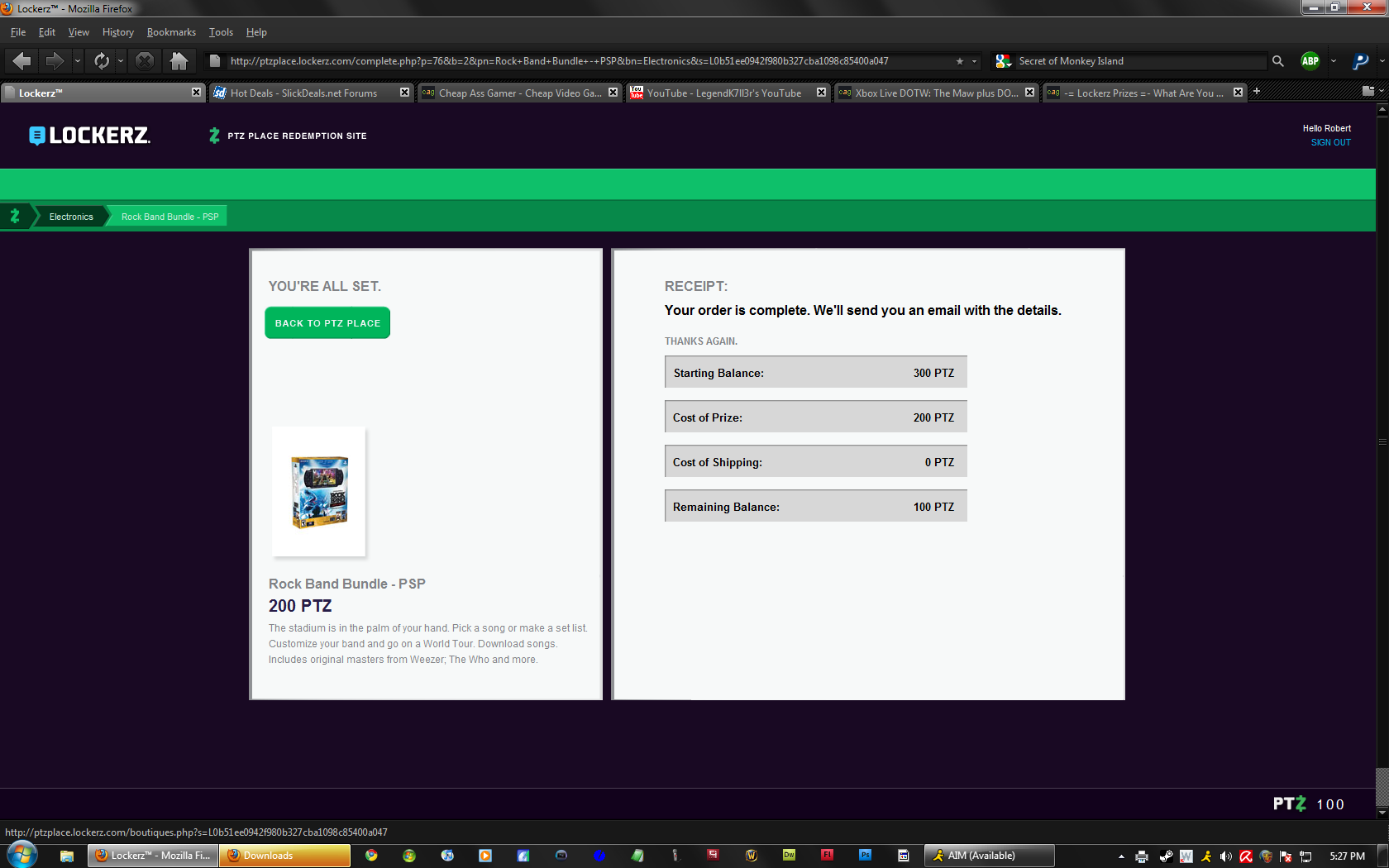
Task: Open Downloads window from taskbar
Action: coord(284,856)
